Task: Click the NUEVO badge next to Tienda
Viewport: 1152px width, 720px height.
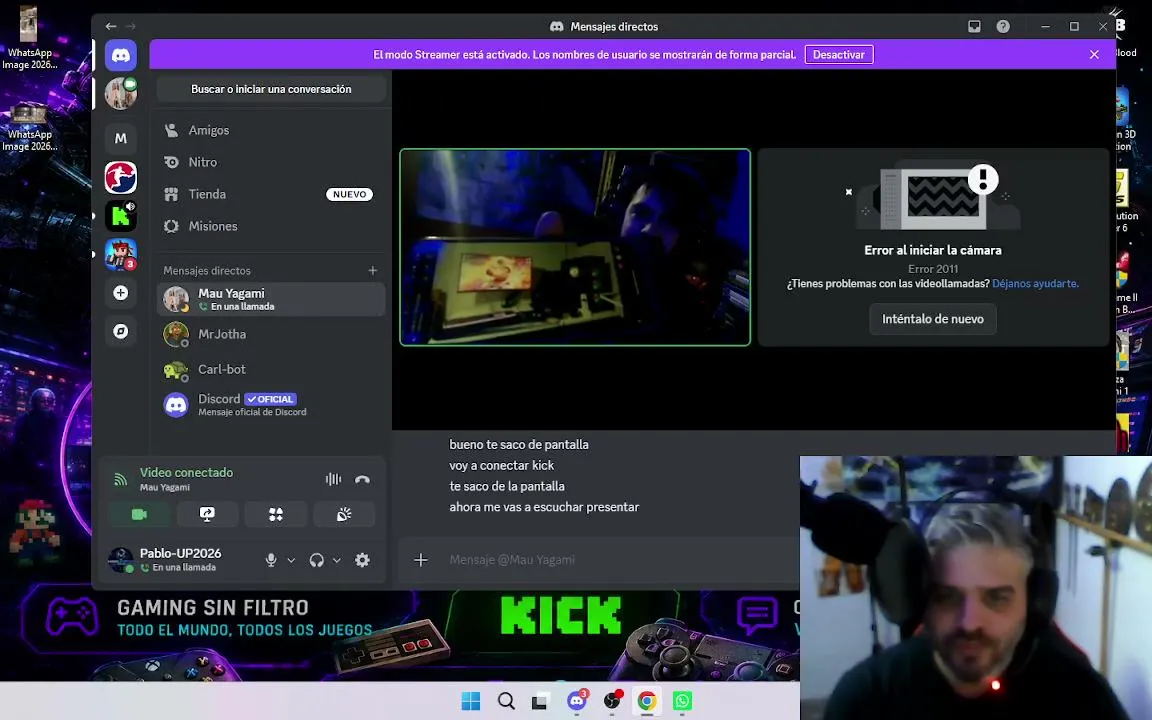Action: point(350,195)
